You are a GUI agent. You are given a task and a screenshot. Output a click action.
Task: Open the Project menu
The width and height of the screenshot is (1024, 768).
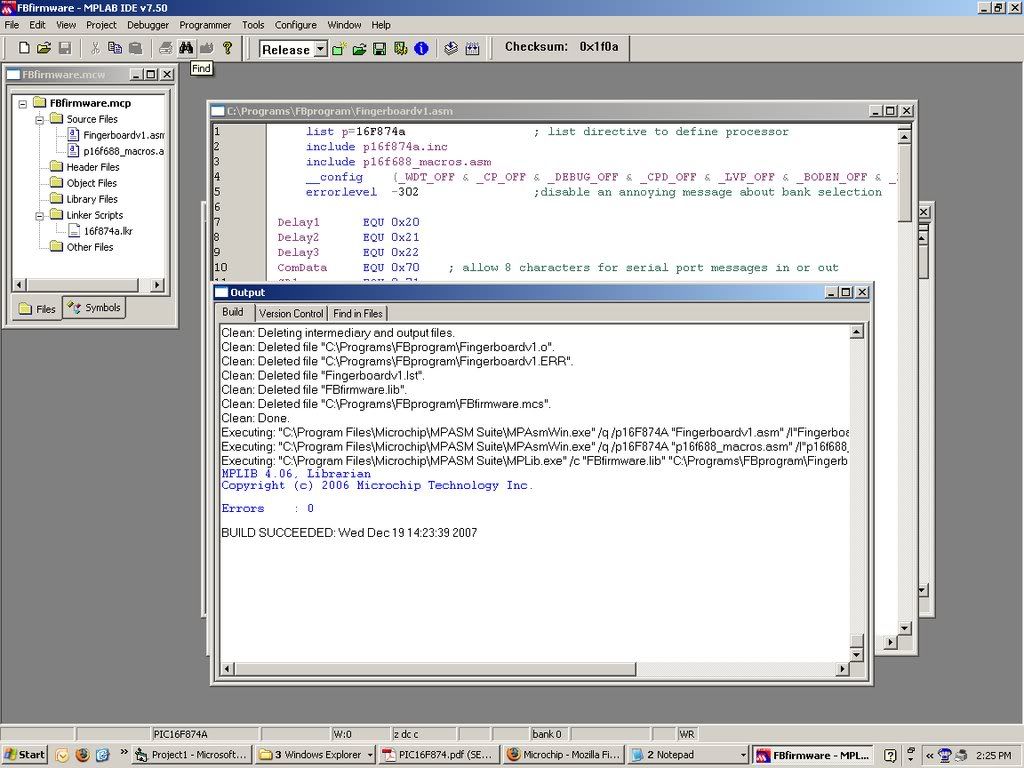(x=101, y=25)
